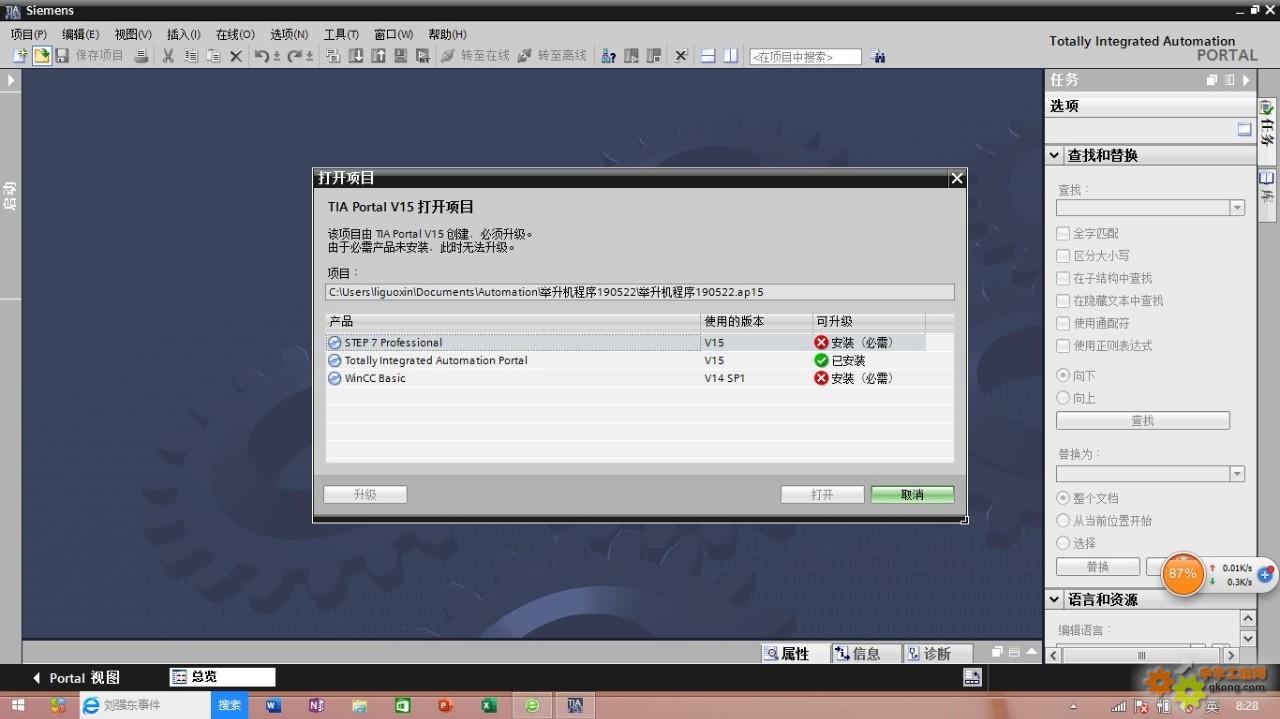This screenshot has width=1280, height=719.
Task: Click the Save project (保存项目) toolbar button
Action: coord(89,56)
